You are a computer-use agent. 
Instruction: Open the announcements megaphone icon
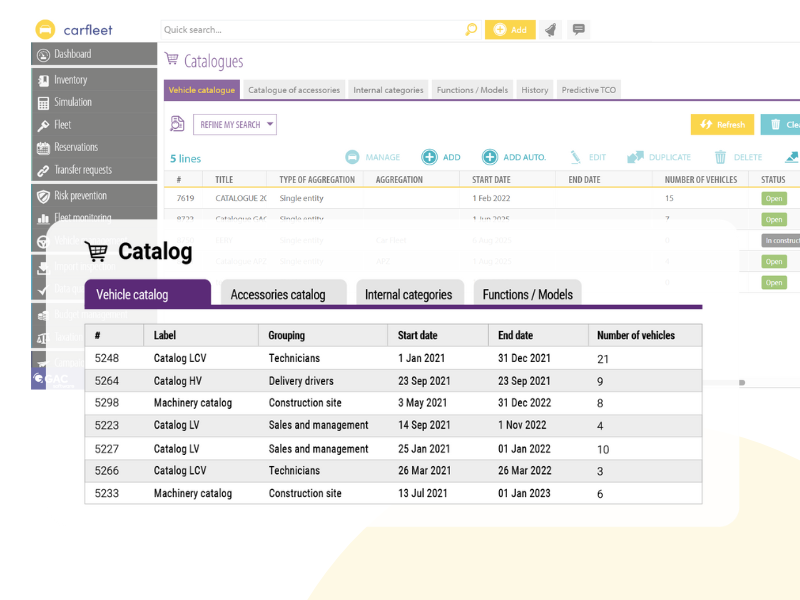[x=551, y=30]
